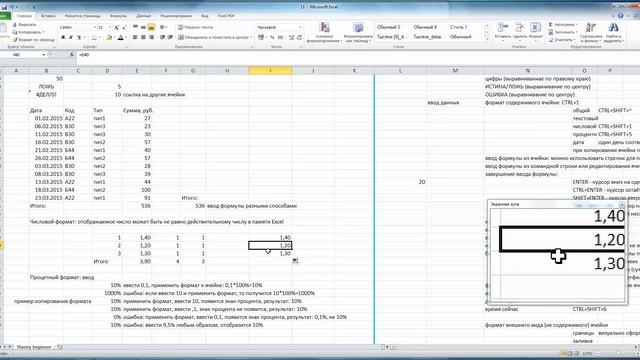This screenshot has height=360, width=640.
Task: Select cell style Обычный 5
Action: pyautogui.click(x=389, y=27)
